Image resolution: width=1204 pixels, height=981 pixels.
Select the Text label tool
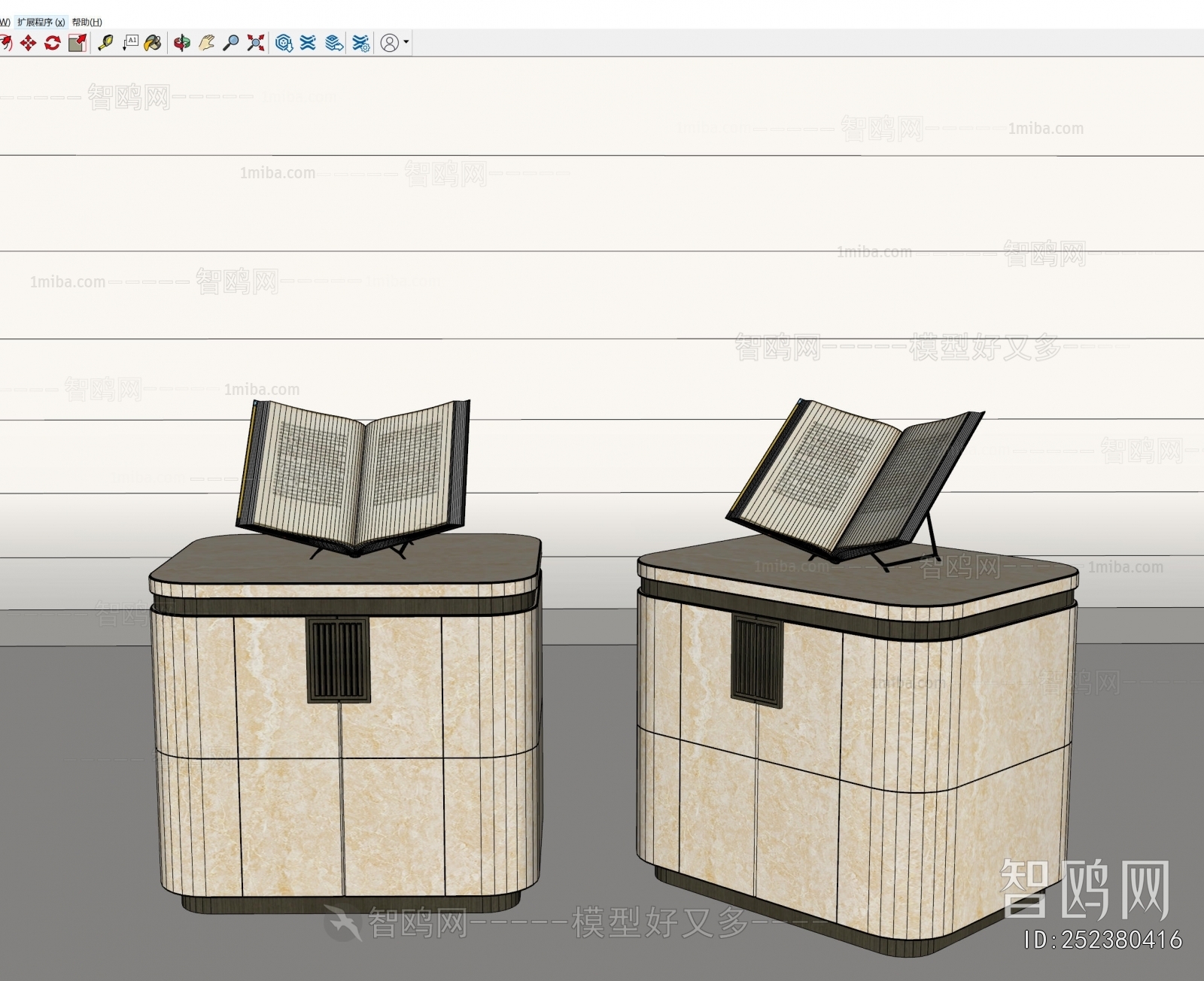tap(131, 43)
